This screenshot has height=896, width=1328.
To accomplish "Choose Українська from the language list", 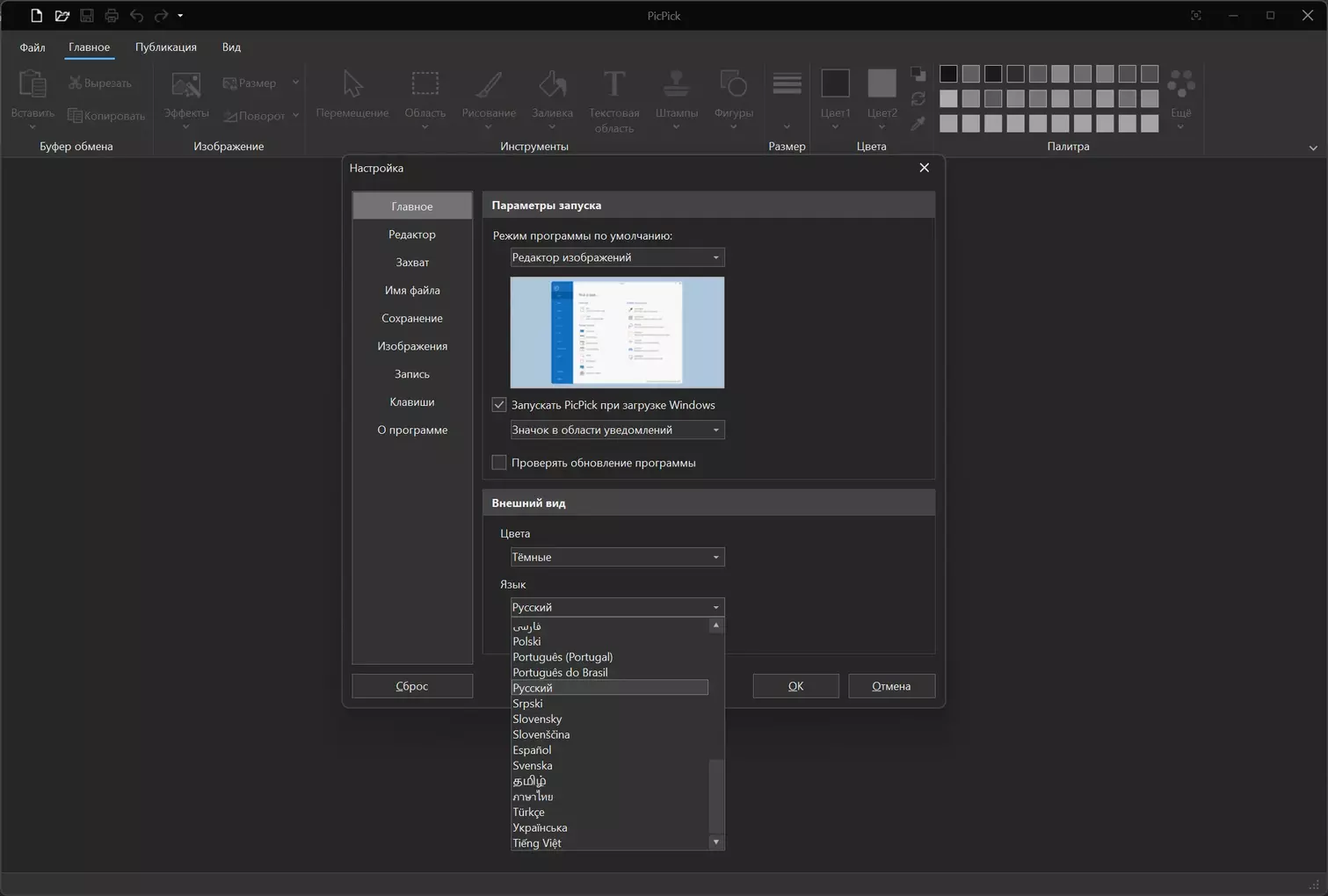I will pyautogui.click(x=540, y=827).
